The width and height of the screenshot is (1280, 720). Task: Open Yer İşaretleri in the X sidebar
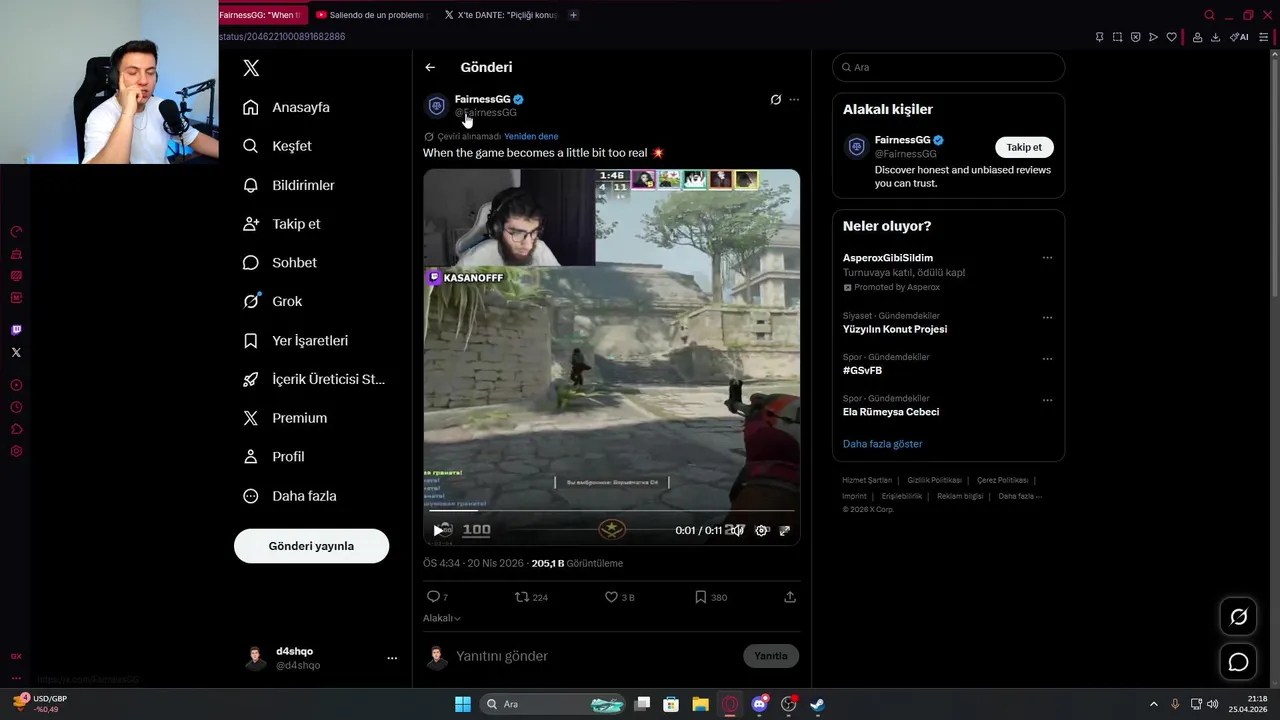point(296,340)
